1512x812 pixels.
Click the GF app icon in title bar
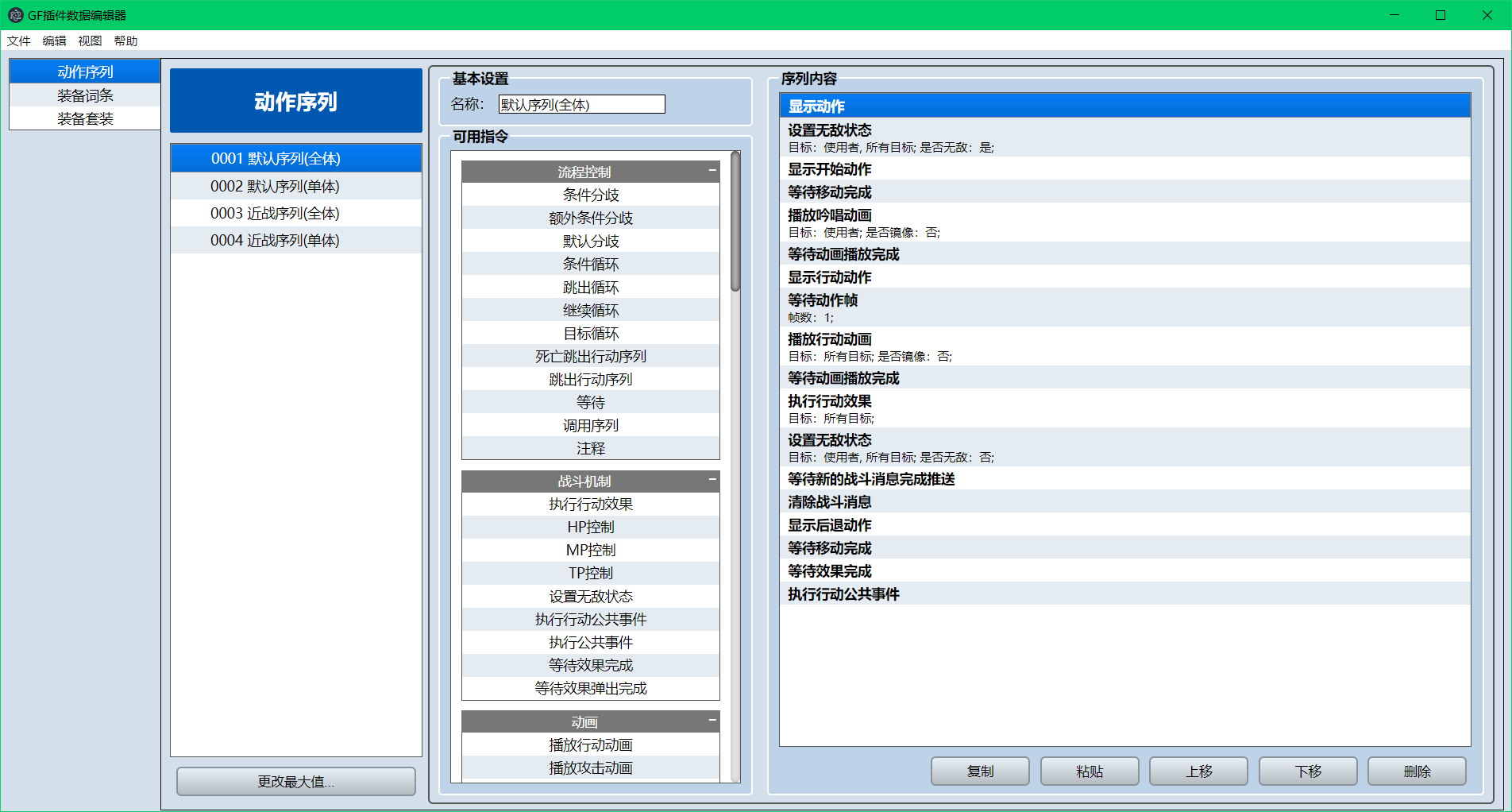pos(15,15)
